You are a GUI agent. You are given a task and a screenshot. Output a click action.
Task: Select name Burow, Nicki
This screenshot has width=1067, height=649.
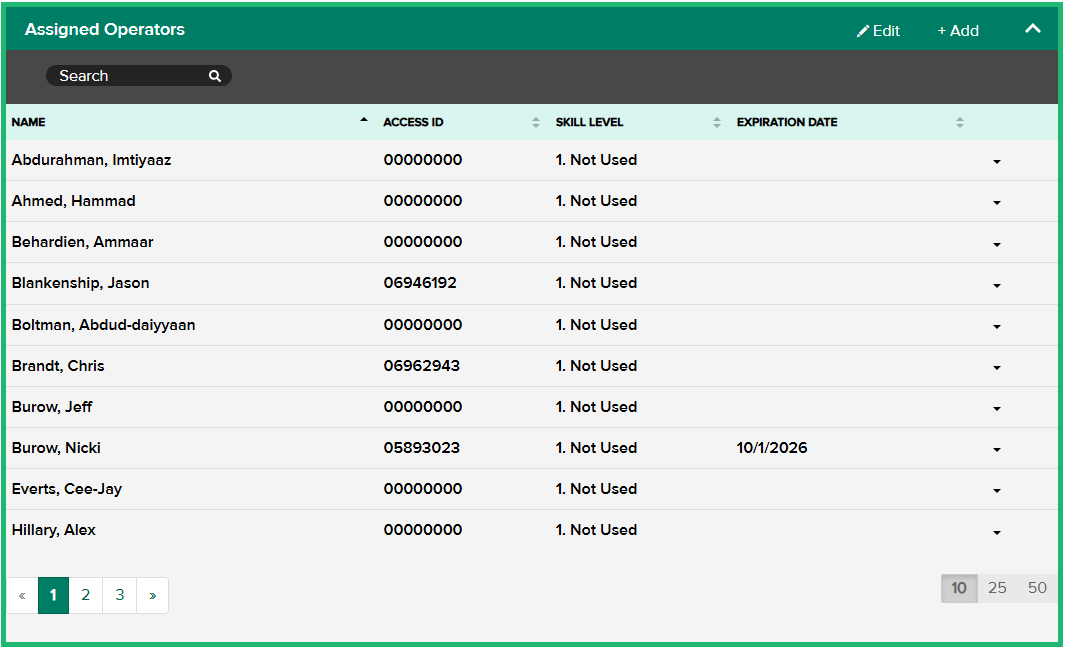point(56,448)
